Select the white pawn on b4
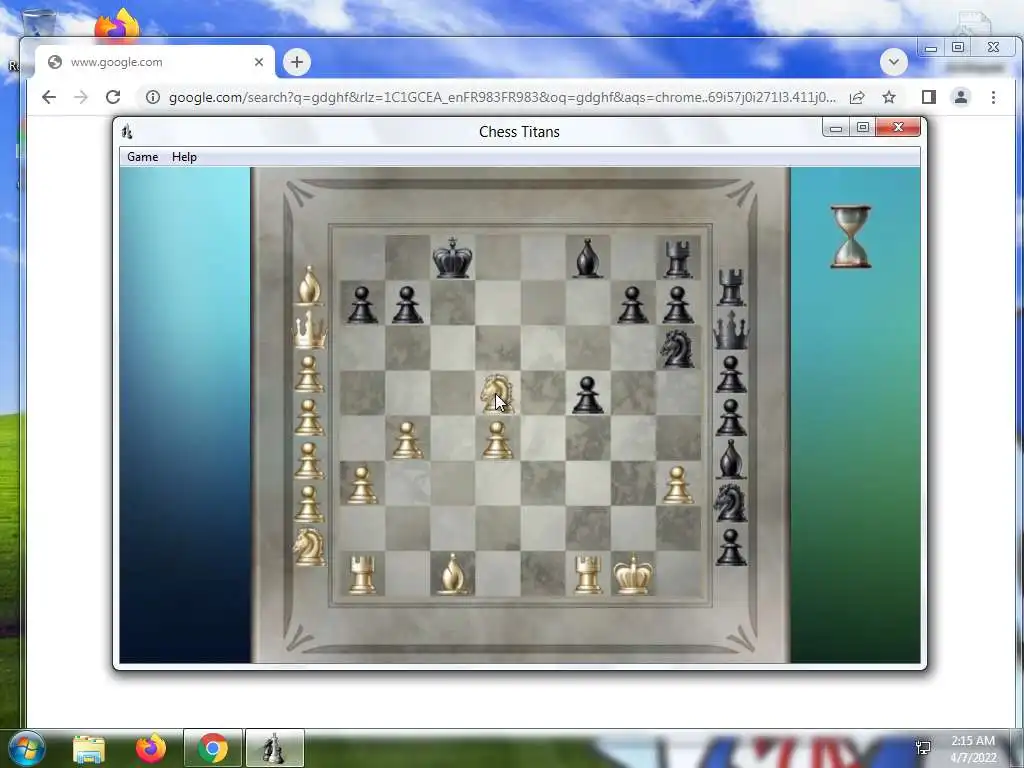Screen dimensions: 1024x768 [408, 440]
